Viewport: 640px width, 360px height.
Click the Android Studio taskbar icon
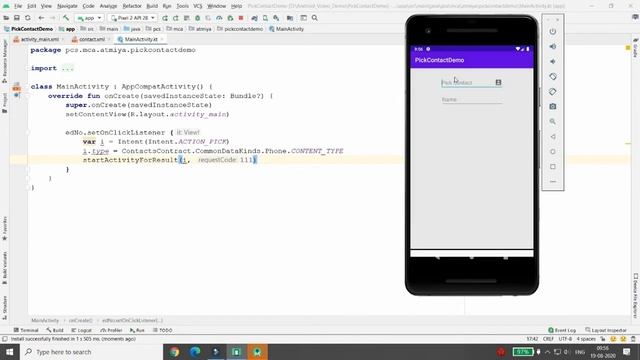point(257,352)
